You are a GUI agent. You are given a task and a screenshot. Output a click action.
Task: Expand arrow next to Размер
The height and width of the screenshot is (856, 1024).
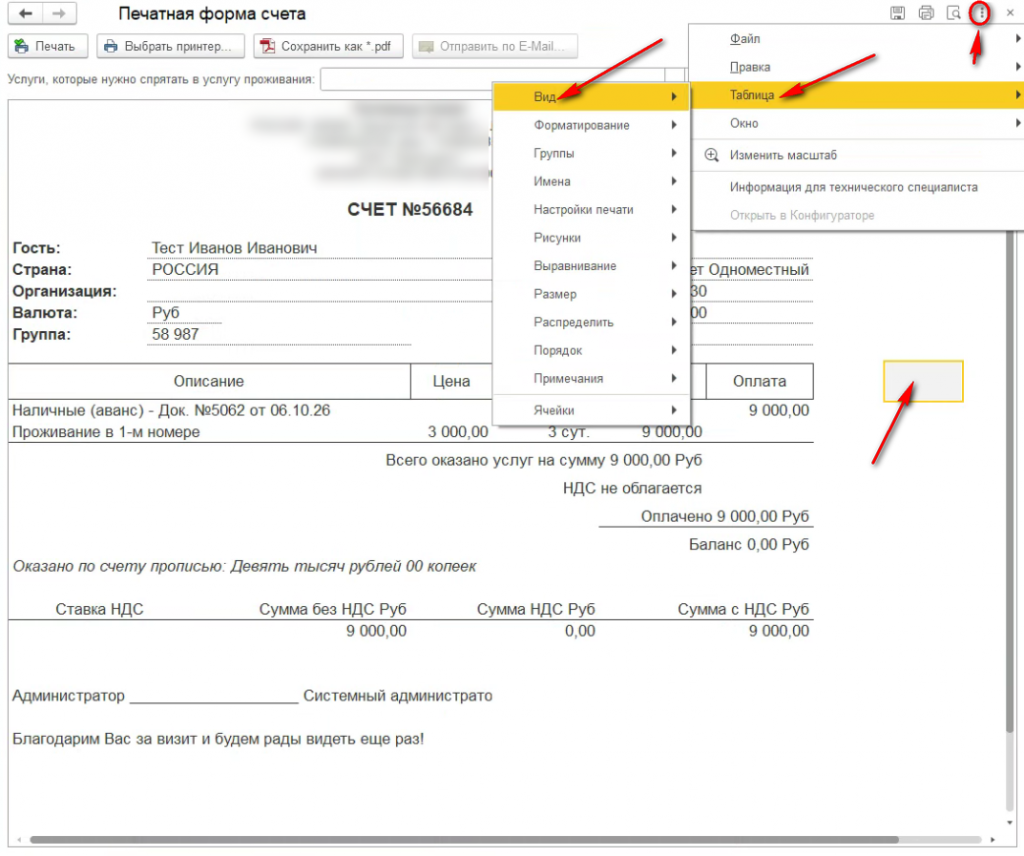674,294
